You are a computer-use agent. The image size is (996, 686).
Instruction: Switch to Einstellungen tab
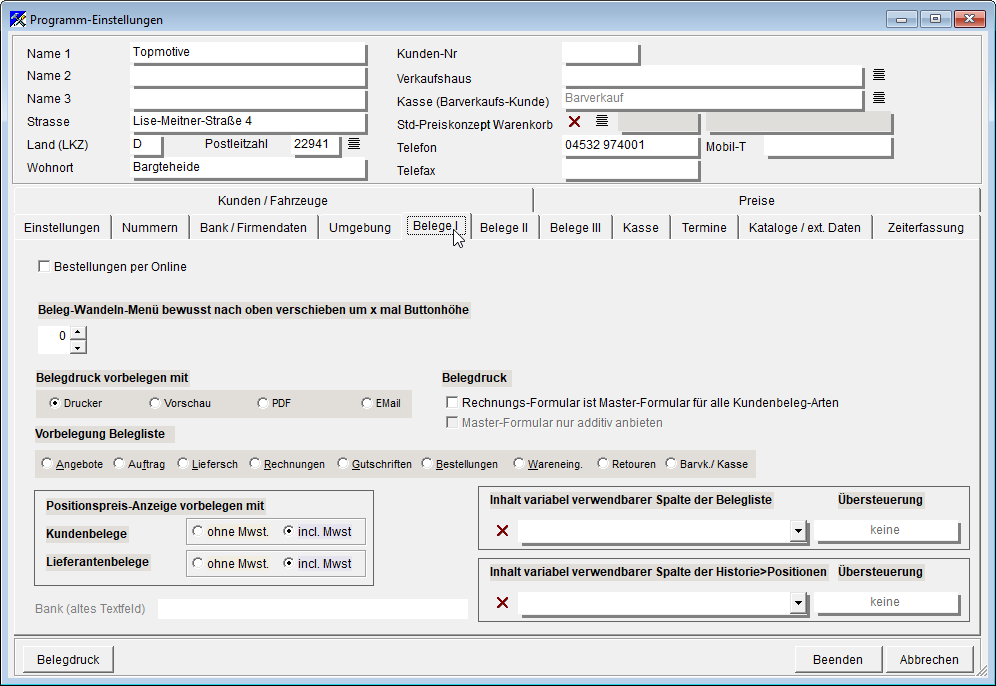coord(62,227)
